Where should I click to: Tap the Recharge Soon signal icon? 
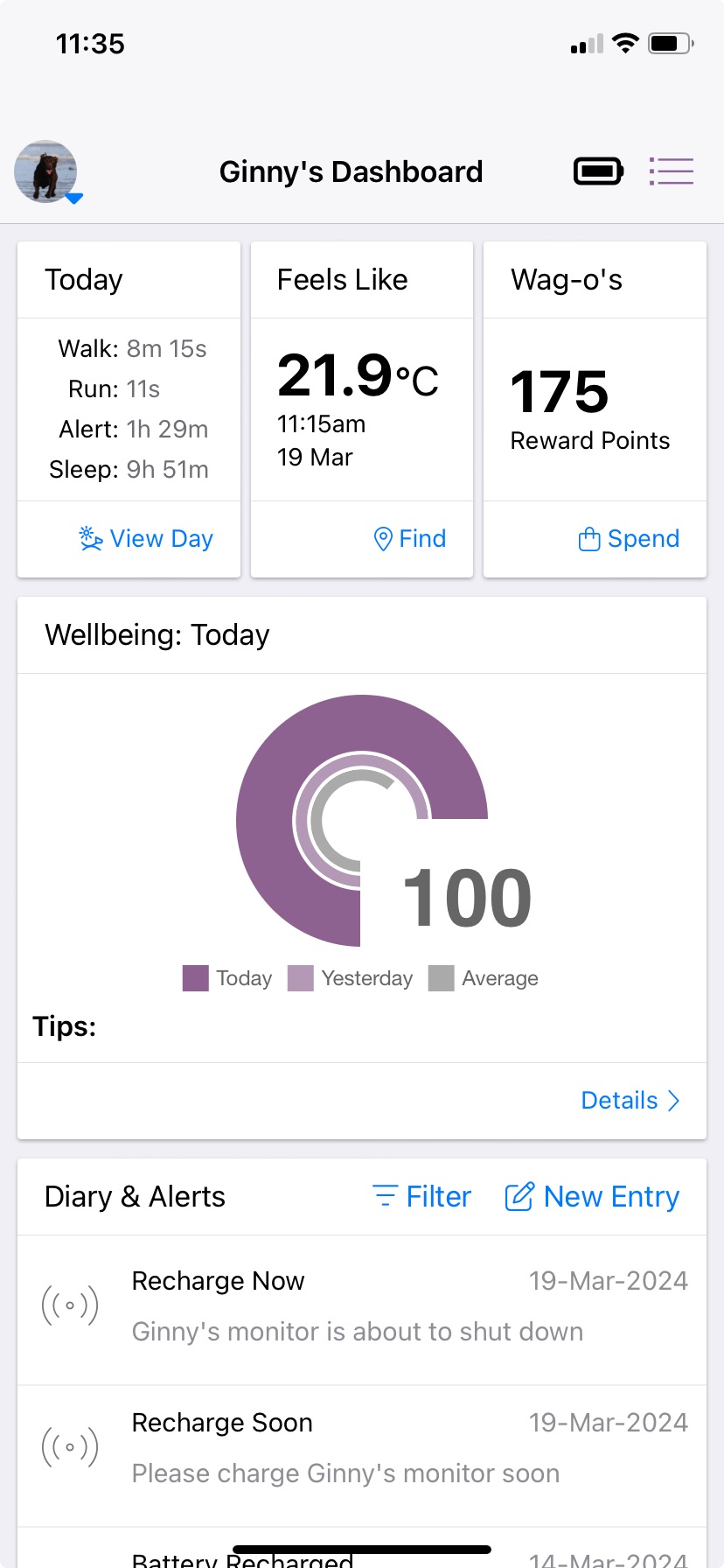[x=70, y=1447]
